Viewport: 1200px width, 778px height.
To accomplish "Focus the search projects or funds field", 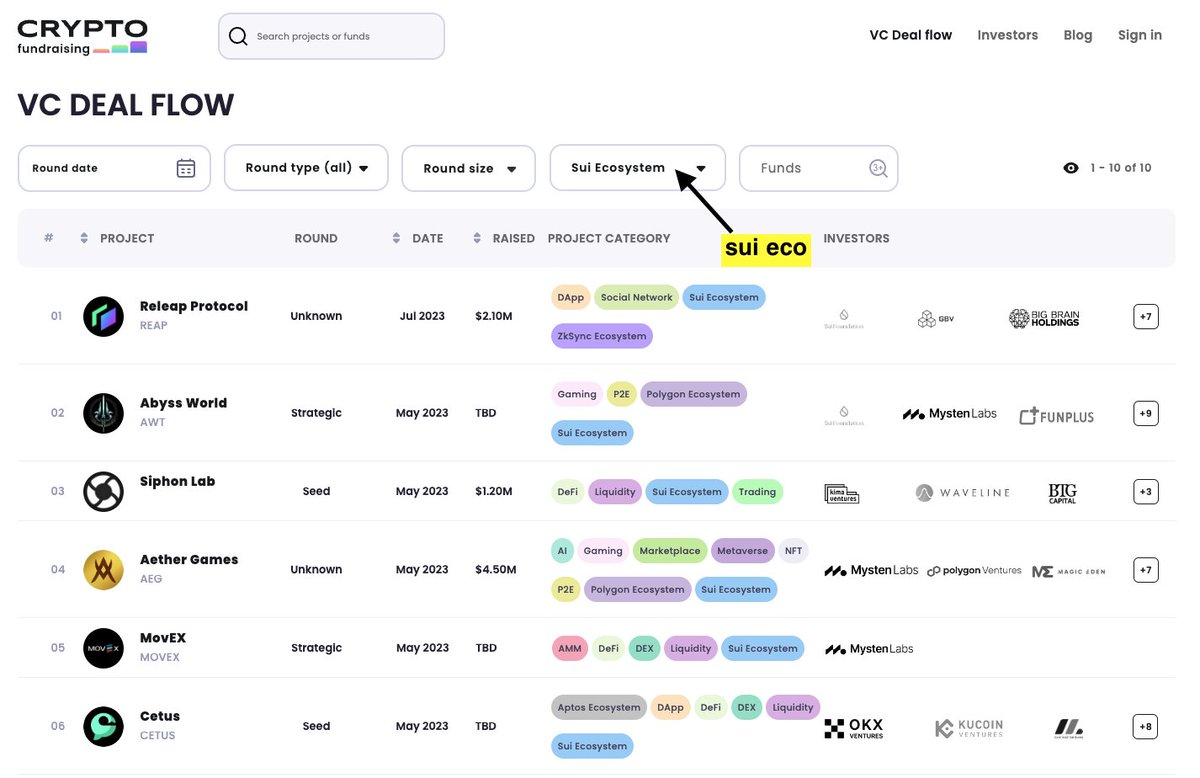I will 331,36.
